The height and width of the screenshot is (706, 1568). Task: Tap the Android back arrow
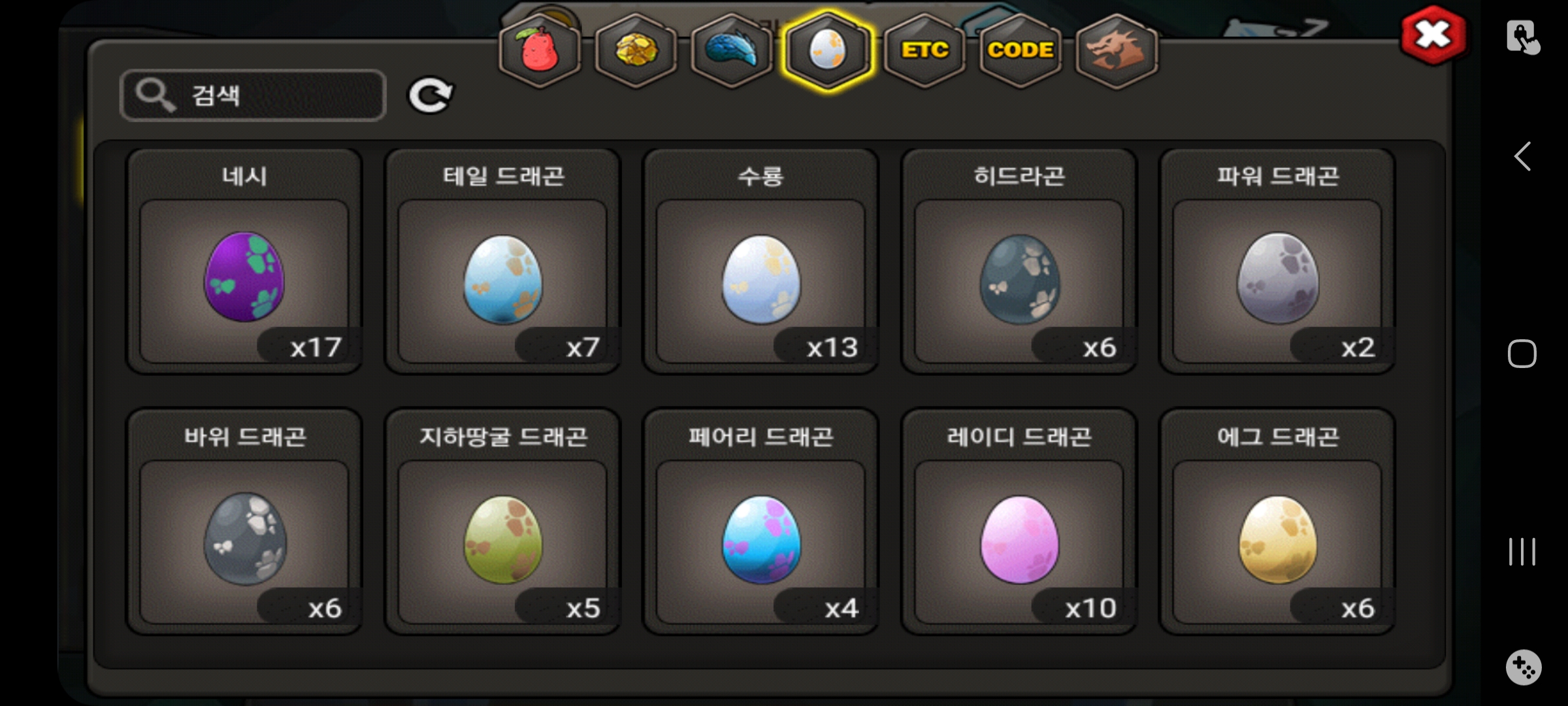click(x=1523, y=157)
